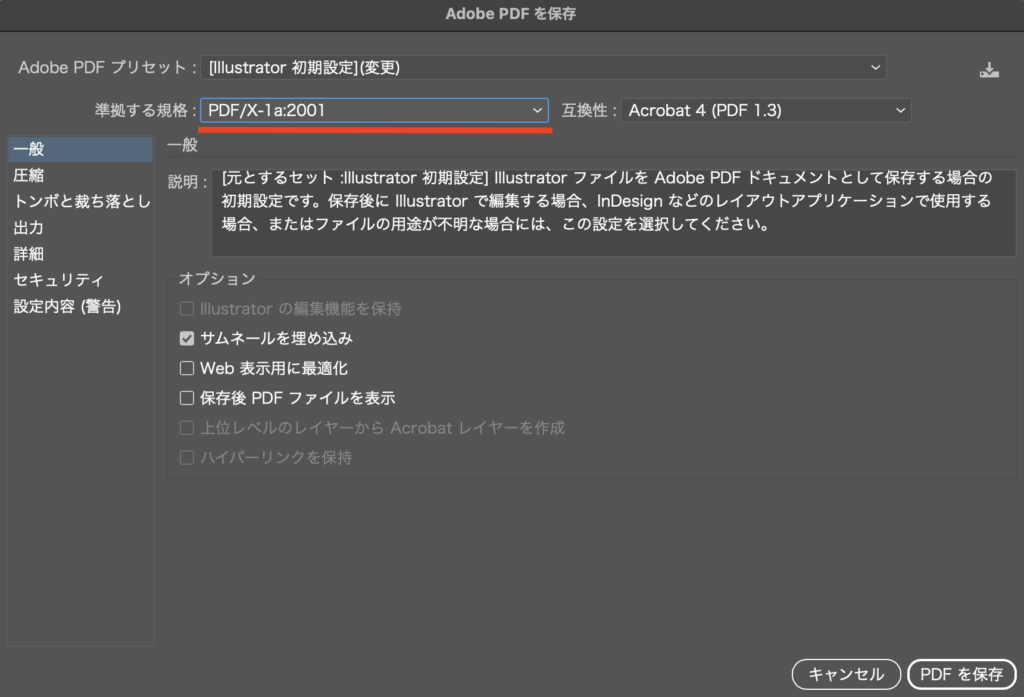Disable the サムネールを埋め込み checkbox
Viewport: 1024px width, 697px height.
[186, 338]
